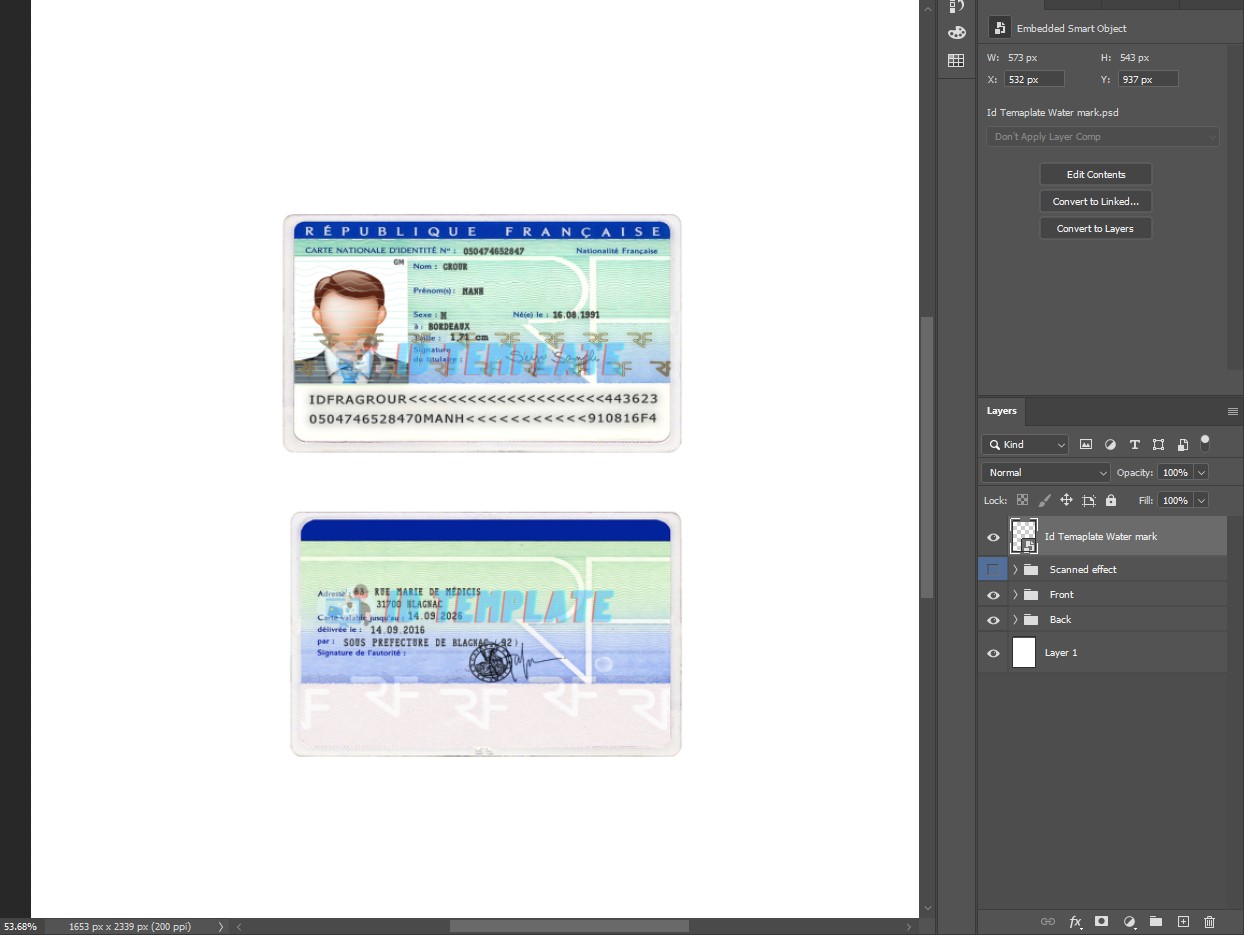Lock all layer attributes
This screenshot has width=1244, height=935.
(x=1111, y=500)
